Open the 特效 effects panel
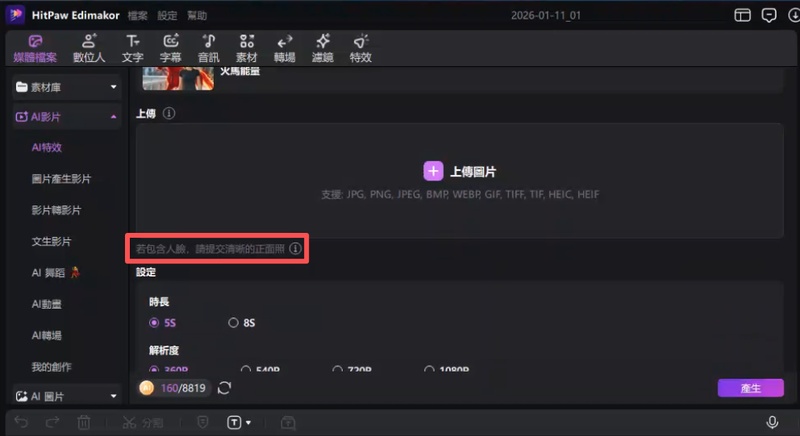The image size is (800, 436). (360, 47)
